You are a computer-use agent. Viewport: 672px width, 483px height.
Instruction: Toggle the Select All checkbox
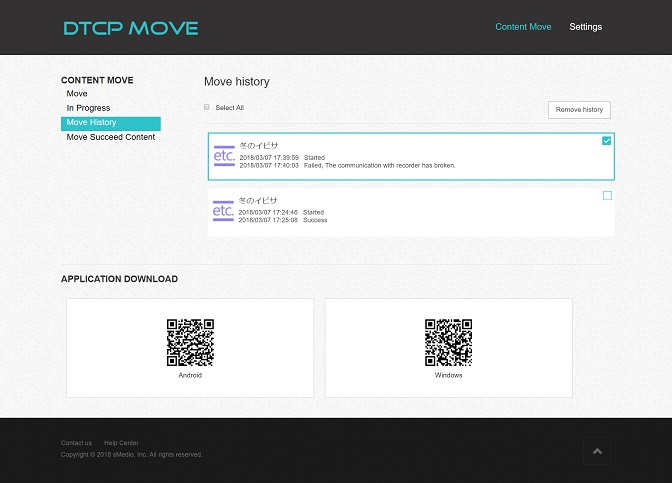pos(207,107)
